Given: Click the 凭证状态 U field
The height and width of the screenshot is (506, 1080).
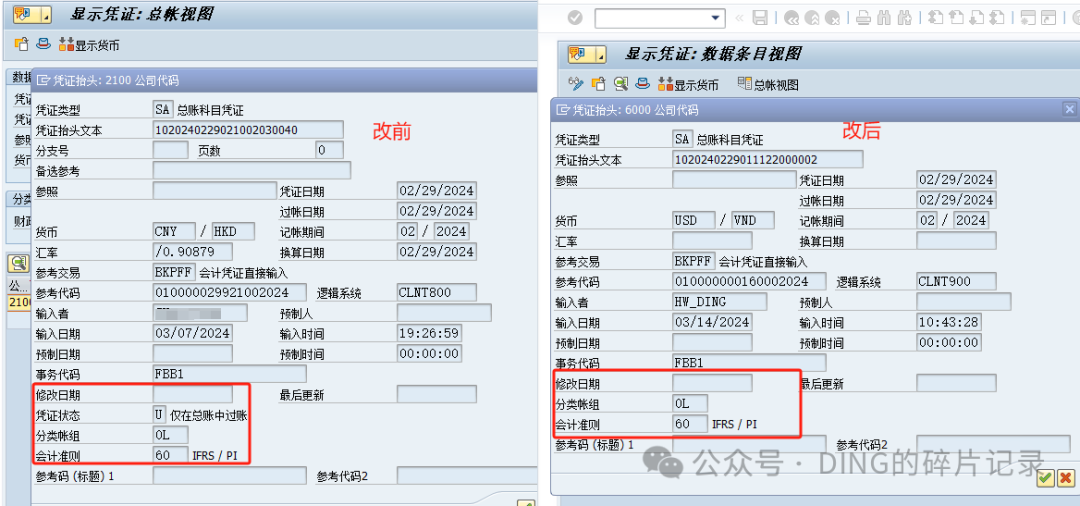Looking at the screenshot, I should [x=160, y=415].
